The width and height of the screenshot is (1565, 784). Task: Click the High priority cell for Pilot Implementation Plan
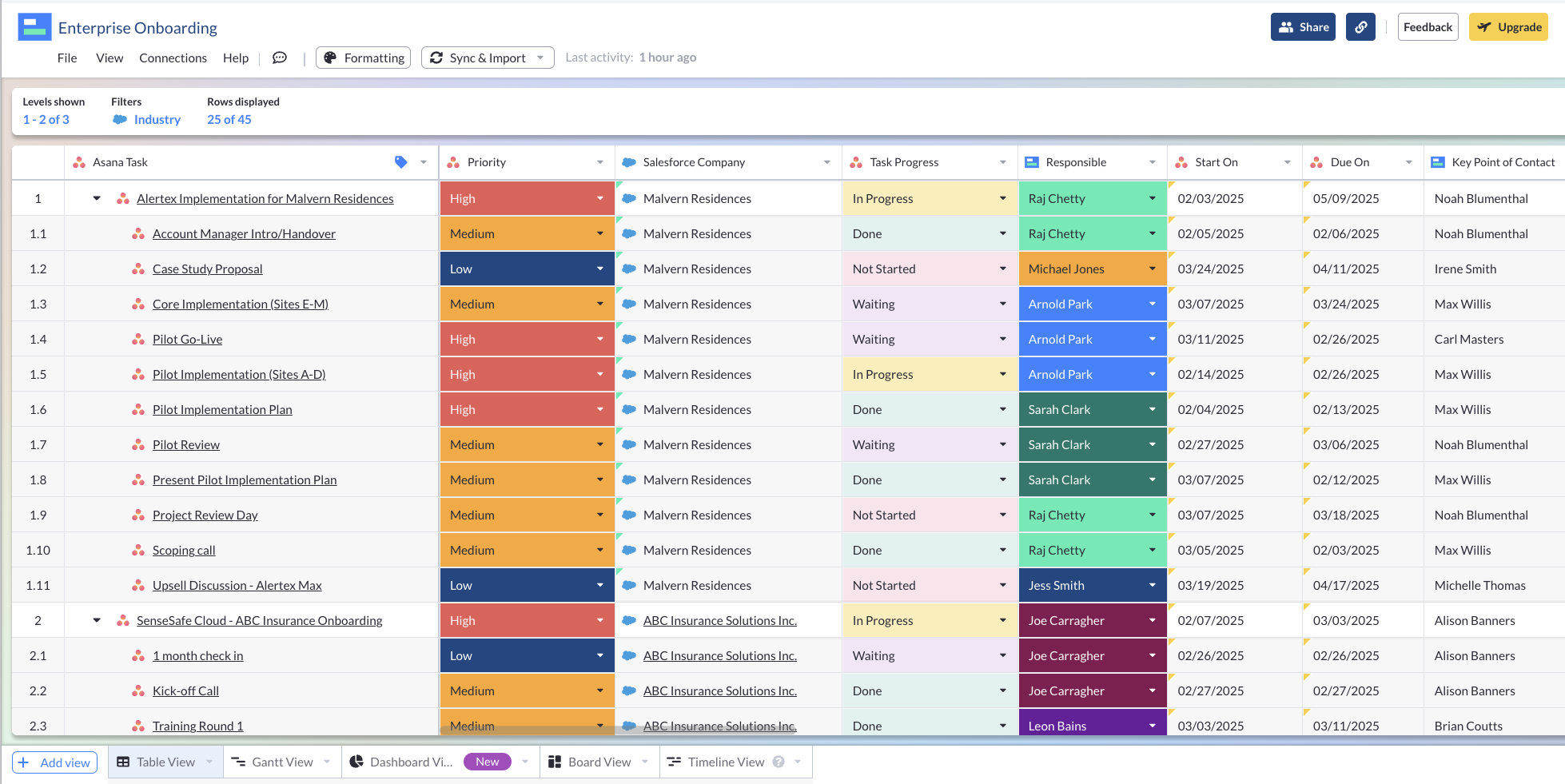[527, 410]
